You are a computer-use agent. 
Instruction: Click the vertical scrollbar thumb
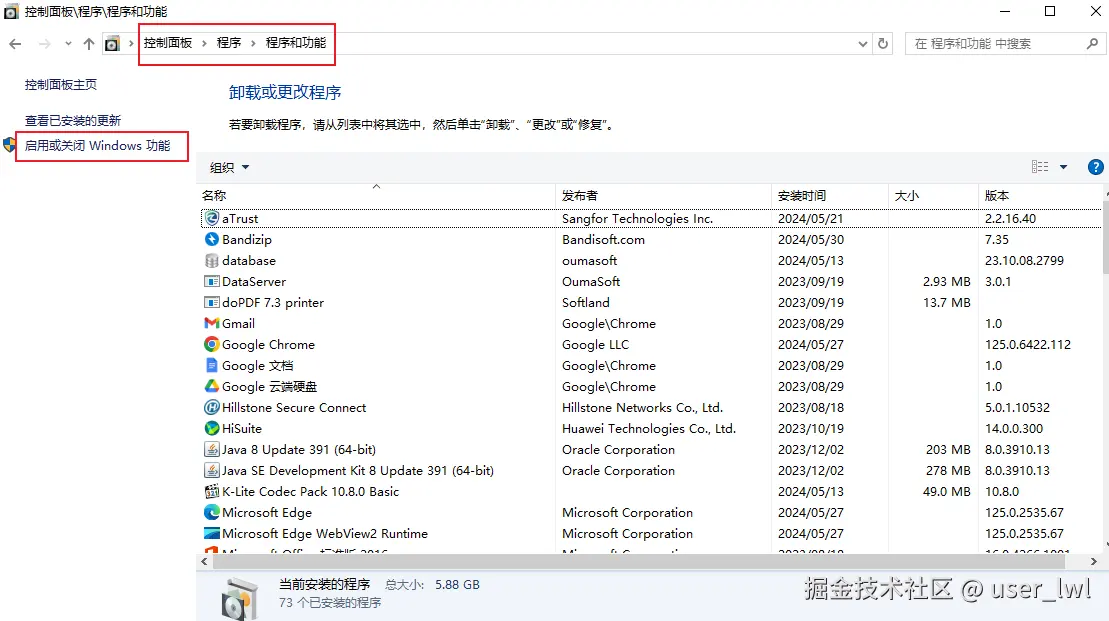click(x=1105, y=237)
